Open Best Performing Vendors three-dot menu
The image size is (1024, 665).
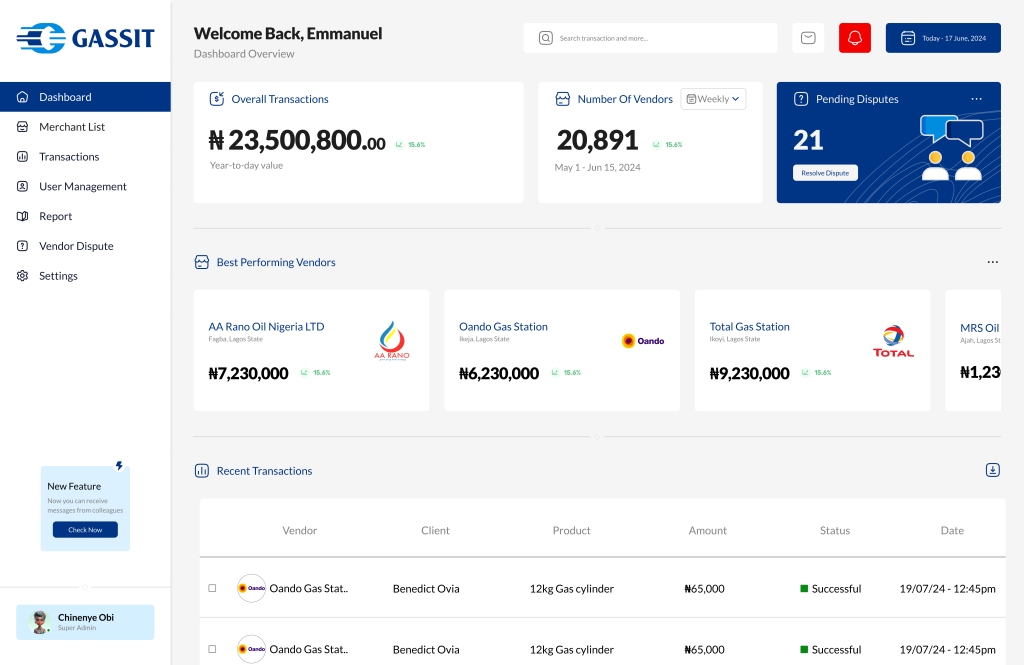(992, 262)
